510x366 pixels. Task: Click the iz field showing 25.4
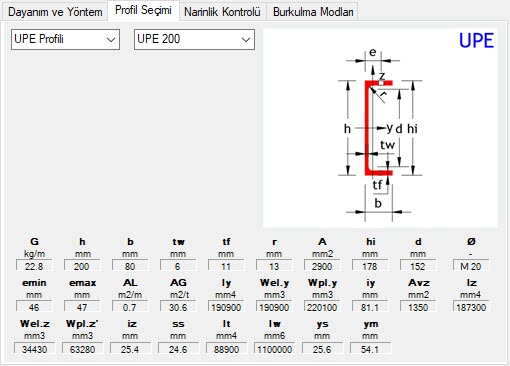tap(130, 348)
